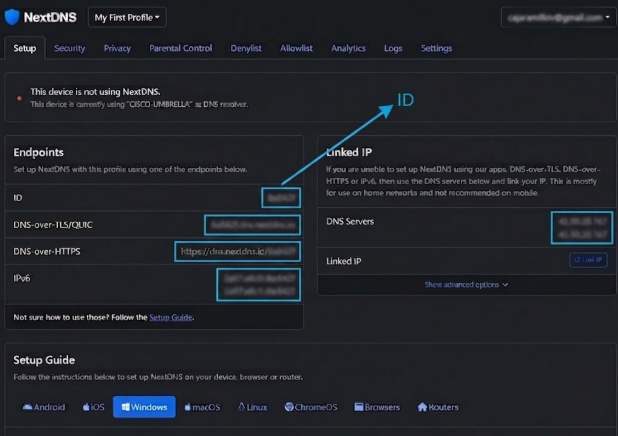
Task: Click the DNS-over-HTTPS URL value
Action: pyautogui.click(x=238, y=252)
